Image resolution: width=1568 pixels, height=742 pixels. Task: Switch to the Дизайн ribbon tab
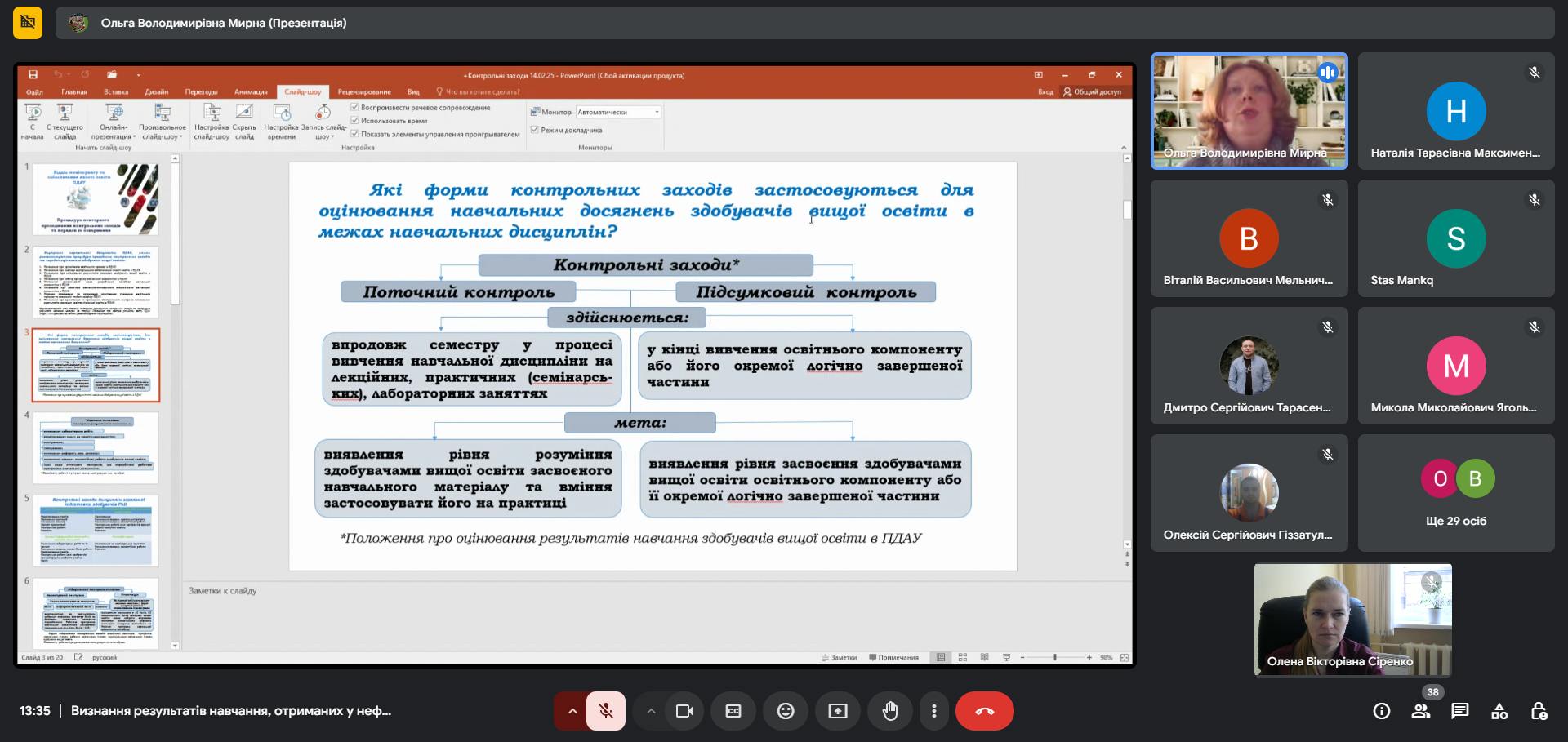tap(157, 91)
